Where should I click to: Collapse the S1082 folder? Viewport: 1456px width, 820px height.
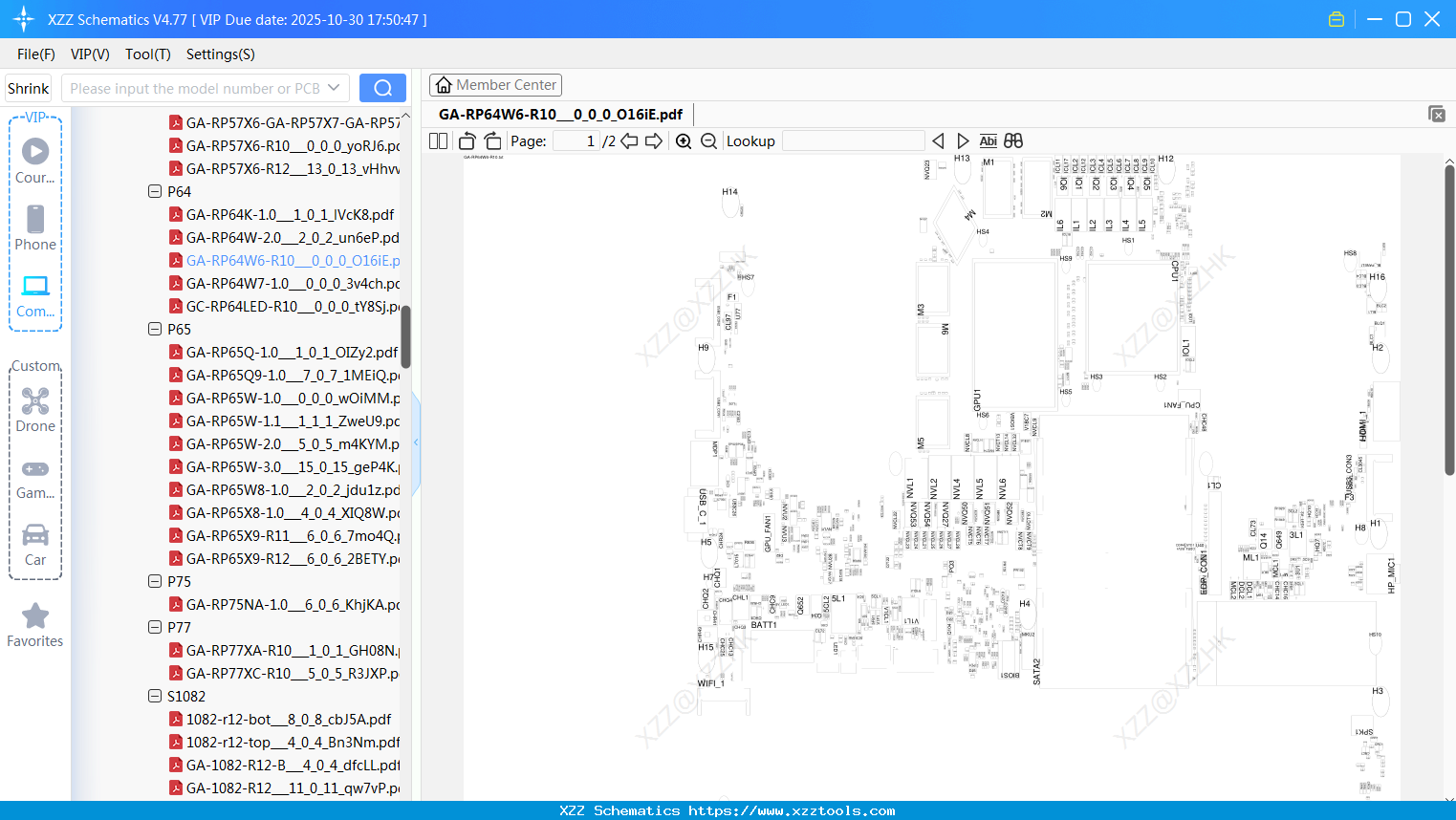click(155, 696)
